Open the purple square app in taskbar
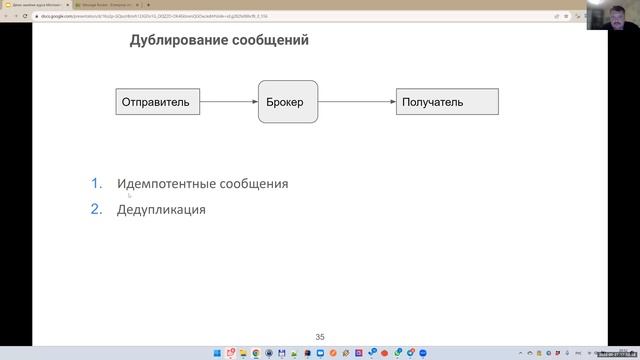Image resolution: width=640 pixels, height=360 pixels. (358, 353)
